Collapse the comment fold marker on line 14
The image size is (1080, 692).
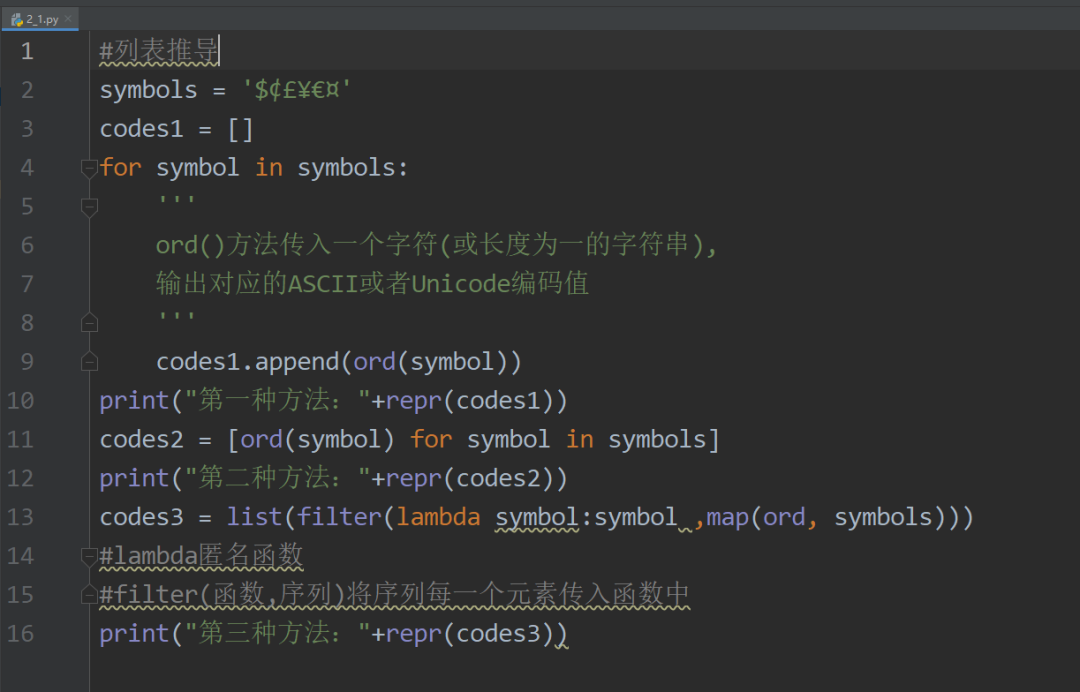tap(89, 555)
